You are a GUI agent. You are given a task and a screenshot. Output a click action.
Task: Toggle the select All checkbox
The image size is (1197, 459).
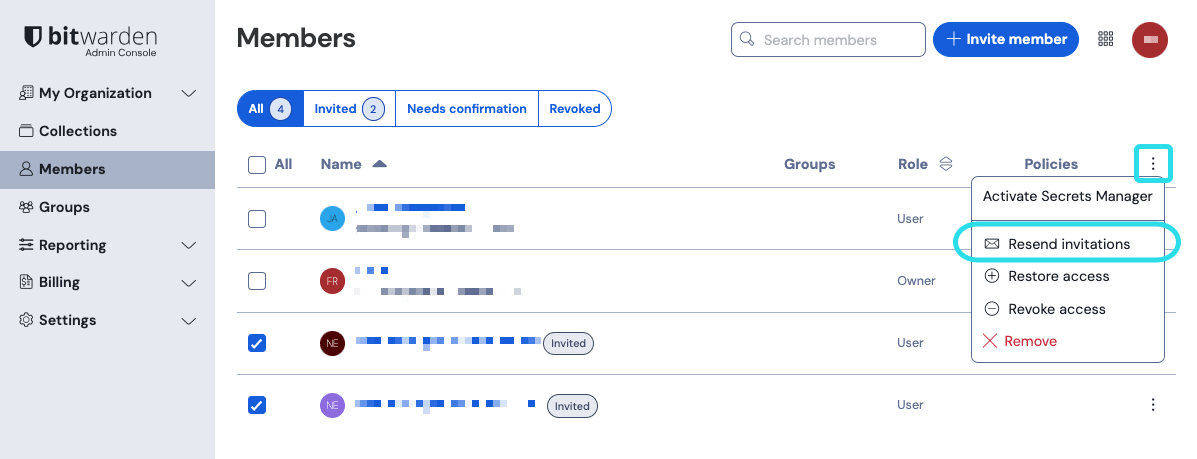(257, 164)
